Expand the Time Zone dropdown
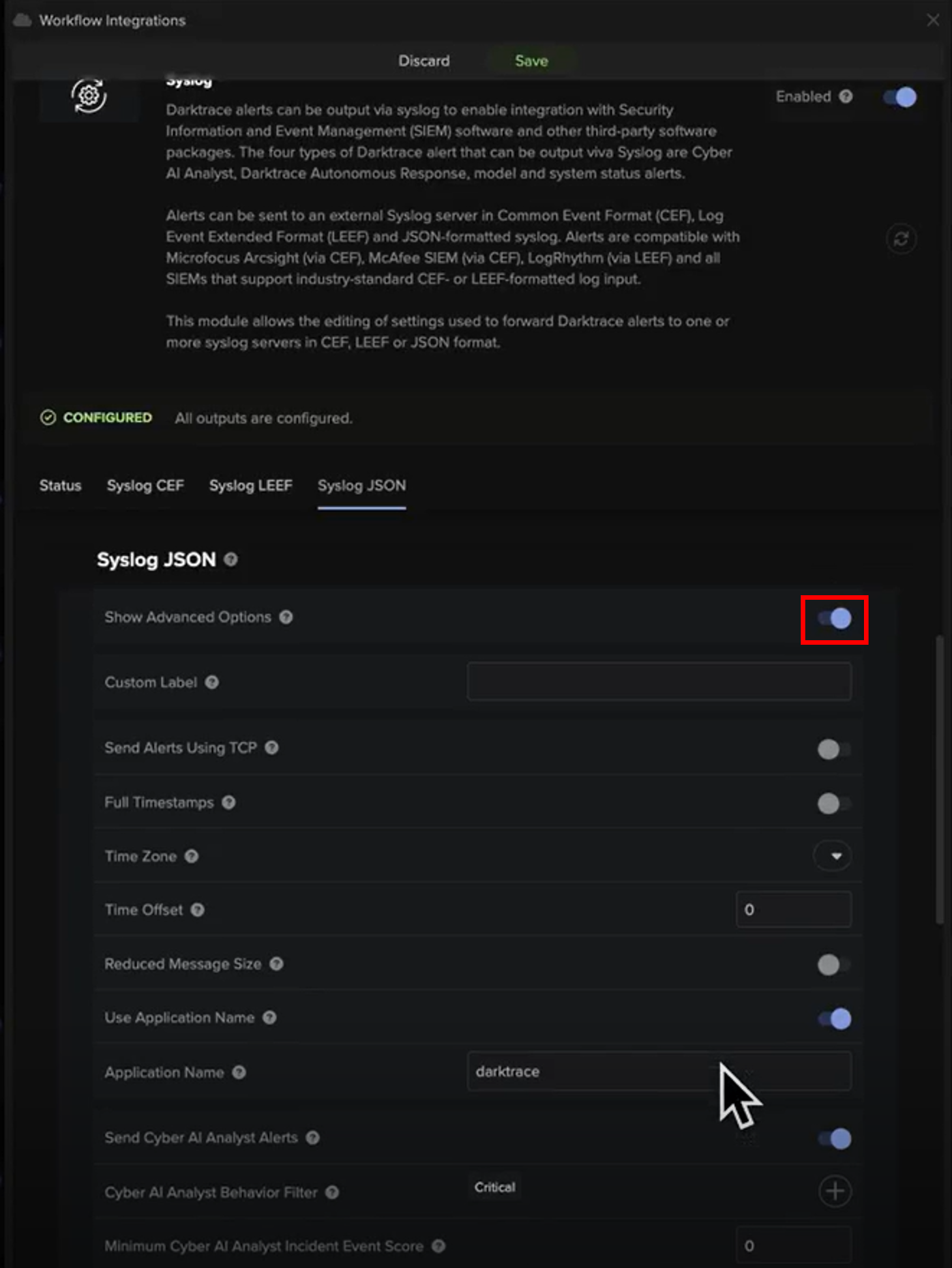 coord(833,856)
